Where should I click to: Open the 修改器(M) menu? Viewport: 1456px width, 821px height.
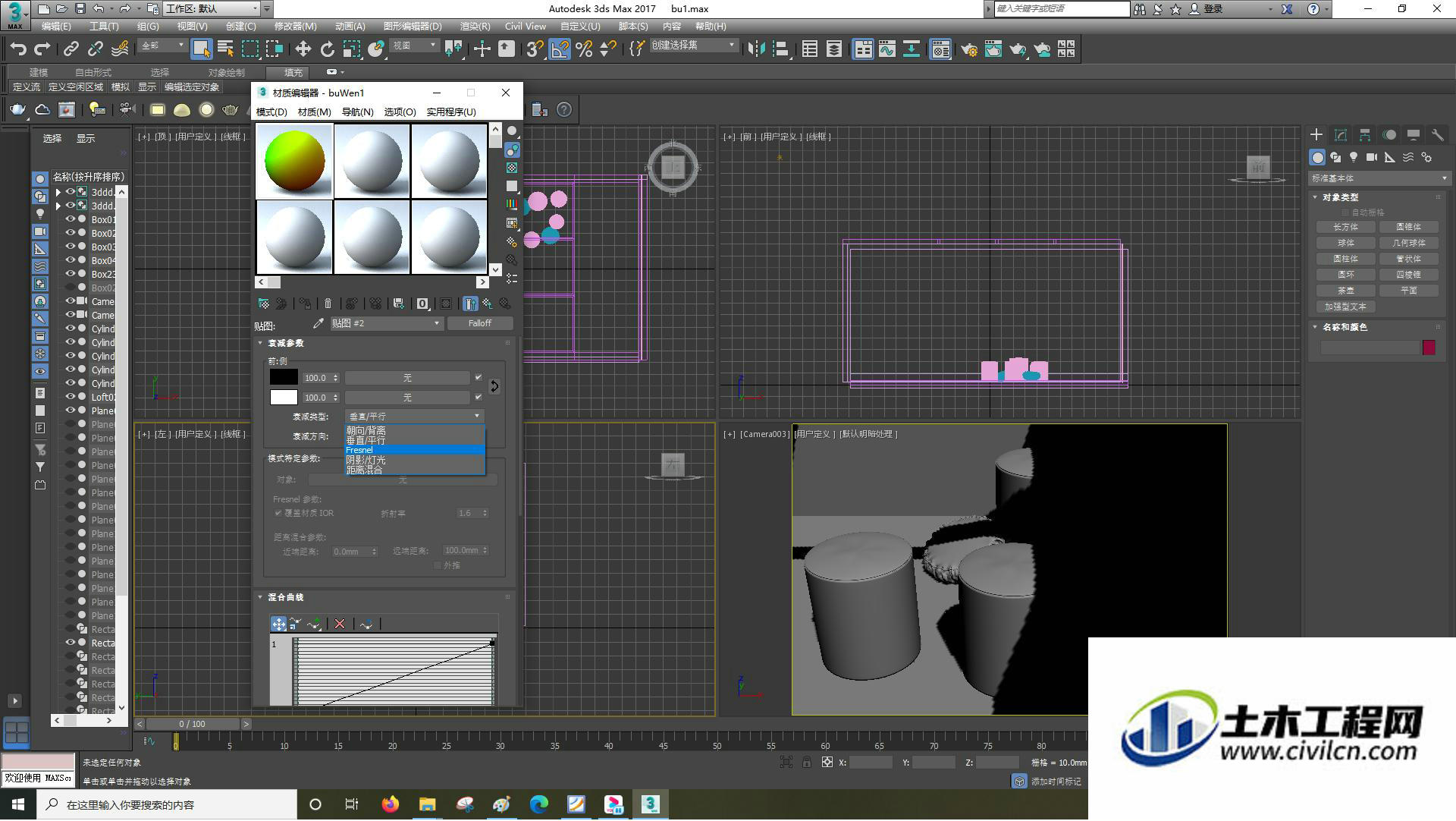pyautogui.click(x=295, y=27)
